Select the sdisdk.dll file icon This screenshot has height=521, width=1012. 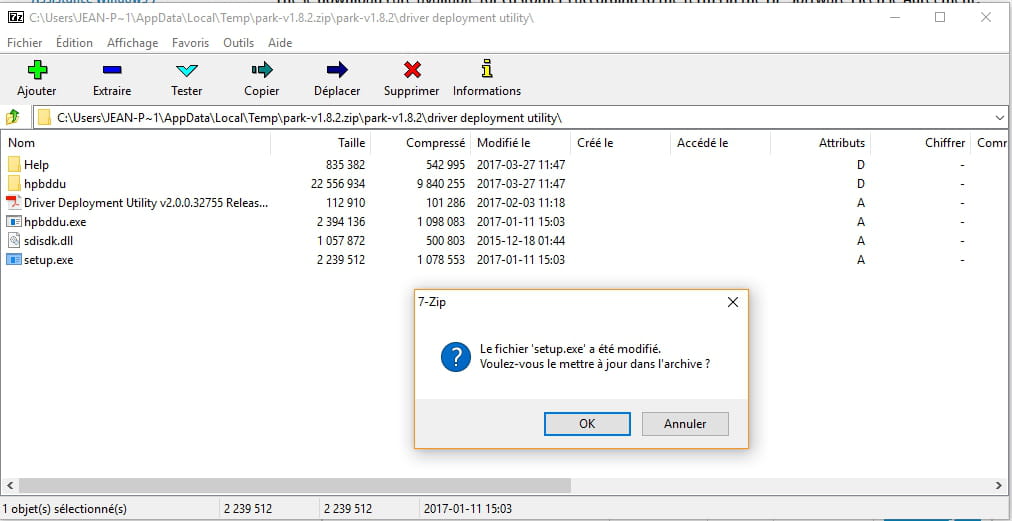14,241
